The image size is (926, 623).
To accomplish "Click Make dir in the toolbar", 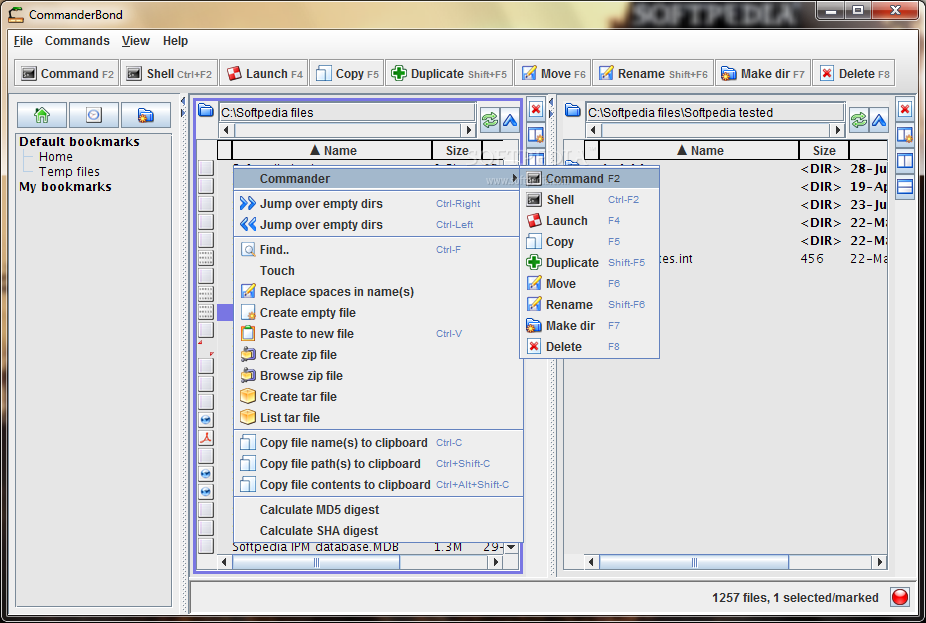I will point(762,73).
